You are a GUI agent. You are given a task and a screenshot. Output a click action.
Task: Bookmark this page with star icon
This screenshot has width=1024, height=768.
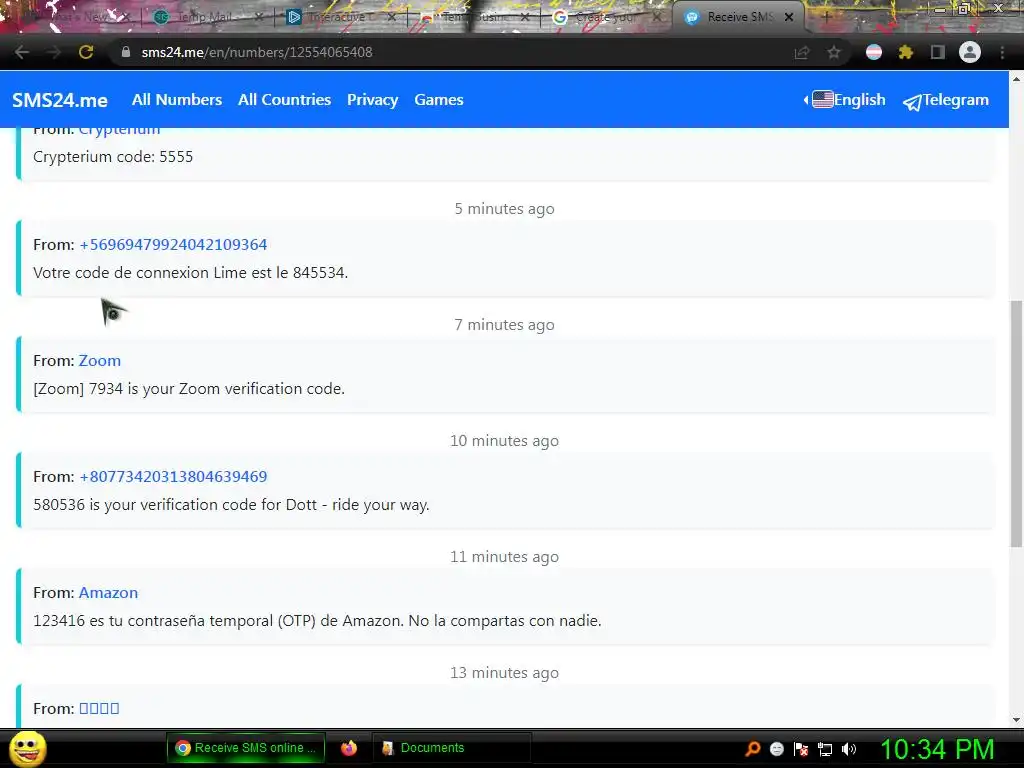point(834,52)
